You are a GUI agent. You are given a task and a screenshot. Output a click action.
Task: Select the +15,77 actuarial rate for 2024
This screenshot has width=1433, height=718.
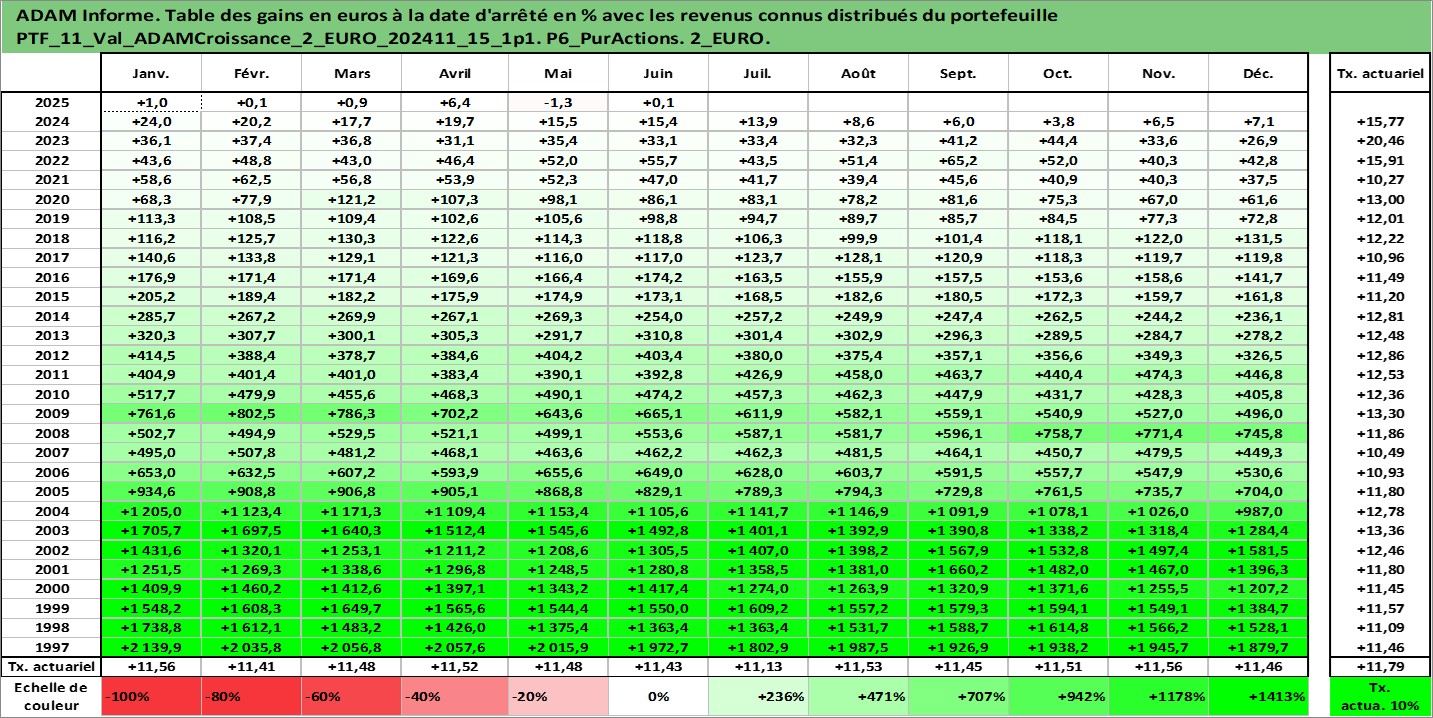click(x=1381, y=122)
